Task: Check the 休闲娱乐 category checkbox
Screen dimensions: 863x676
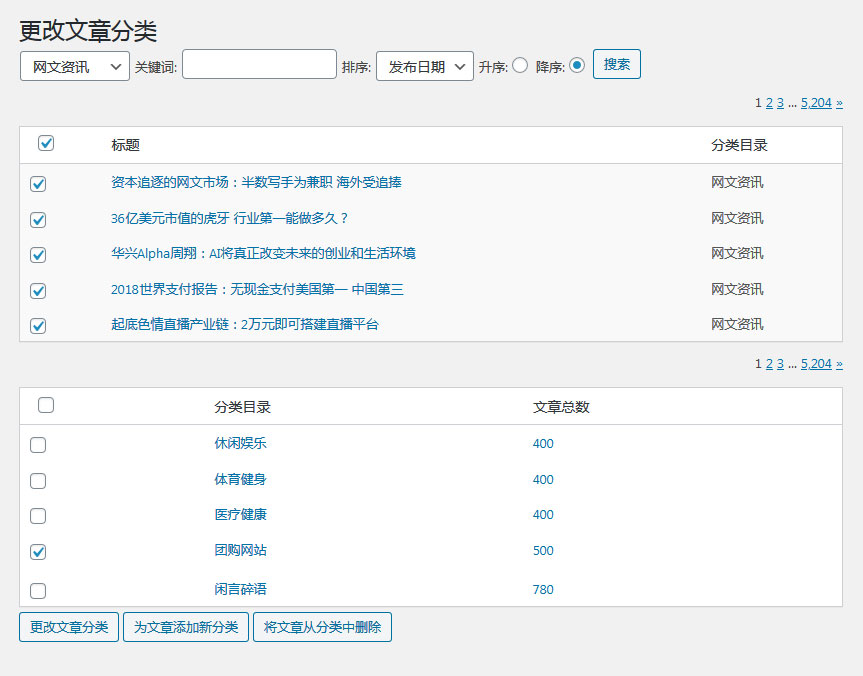Action: 37,445
